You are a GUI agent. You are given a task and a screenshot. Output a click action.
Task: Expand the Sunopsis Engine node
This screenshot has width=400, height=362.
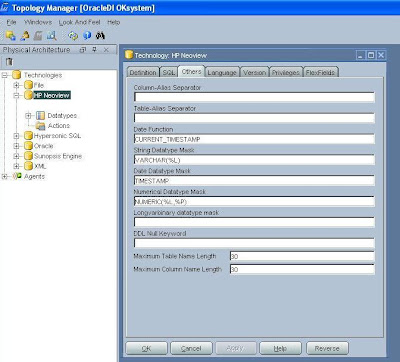16,156
